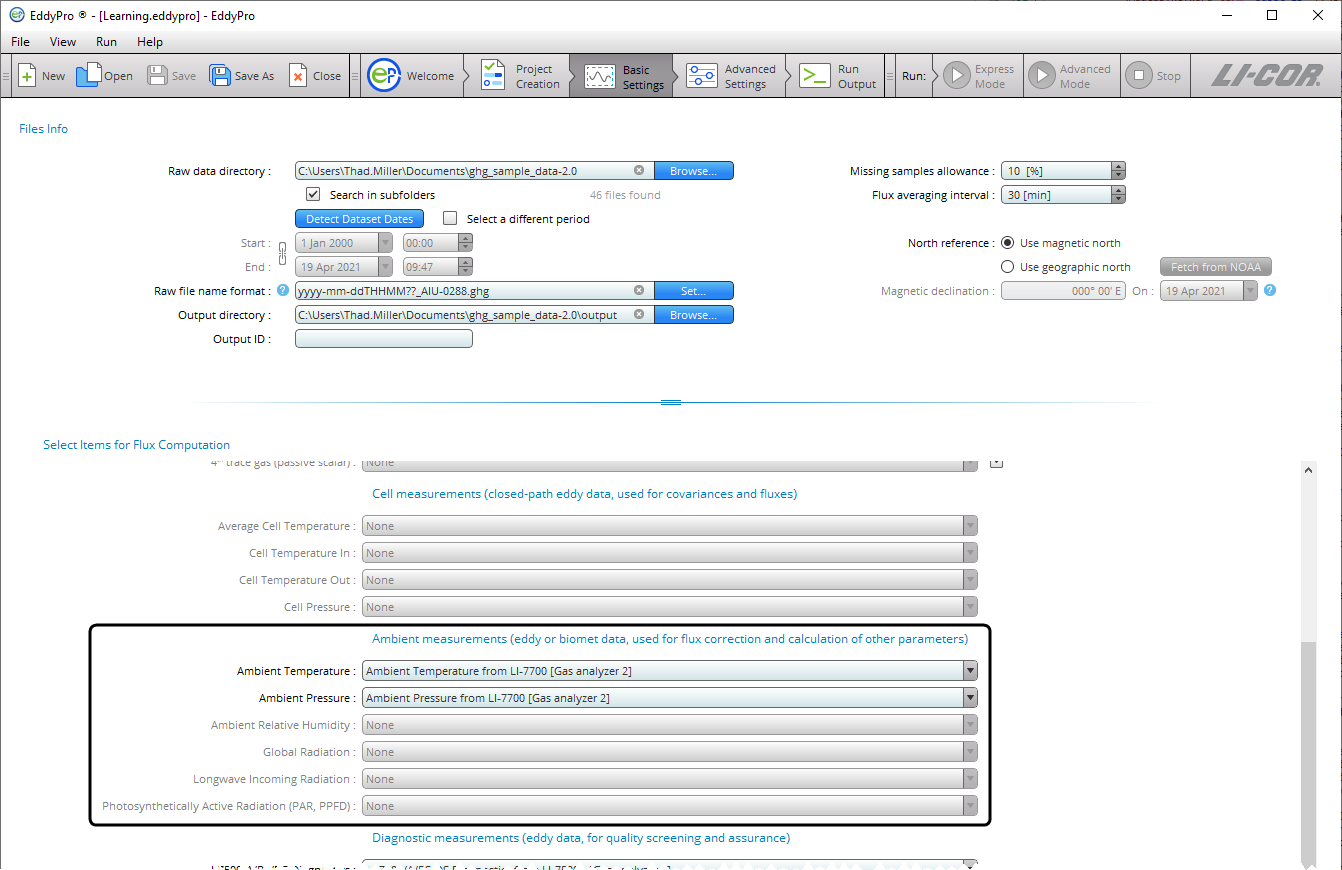Click the New project icon
Screen dimensions: 1342x870
pyautogui.click(x=28, y=76)
